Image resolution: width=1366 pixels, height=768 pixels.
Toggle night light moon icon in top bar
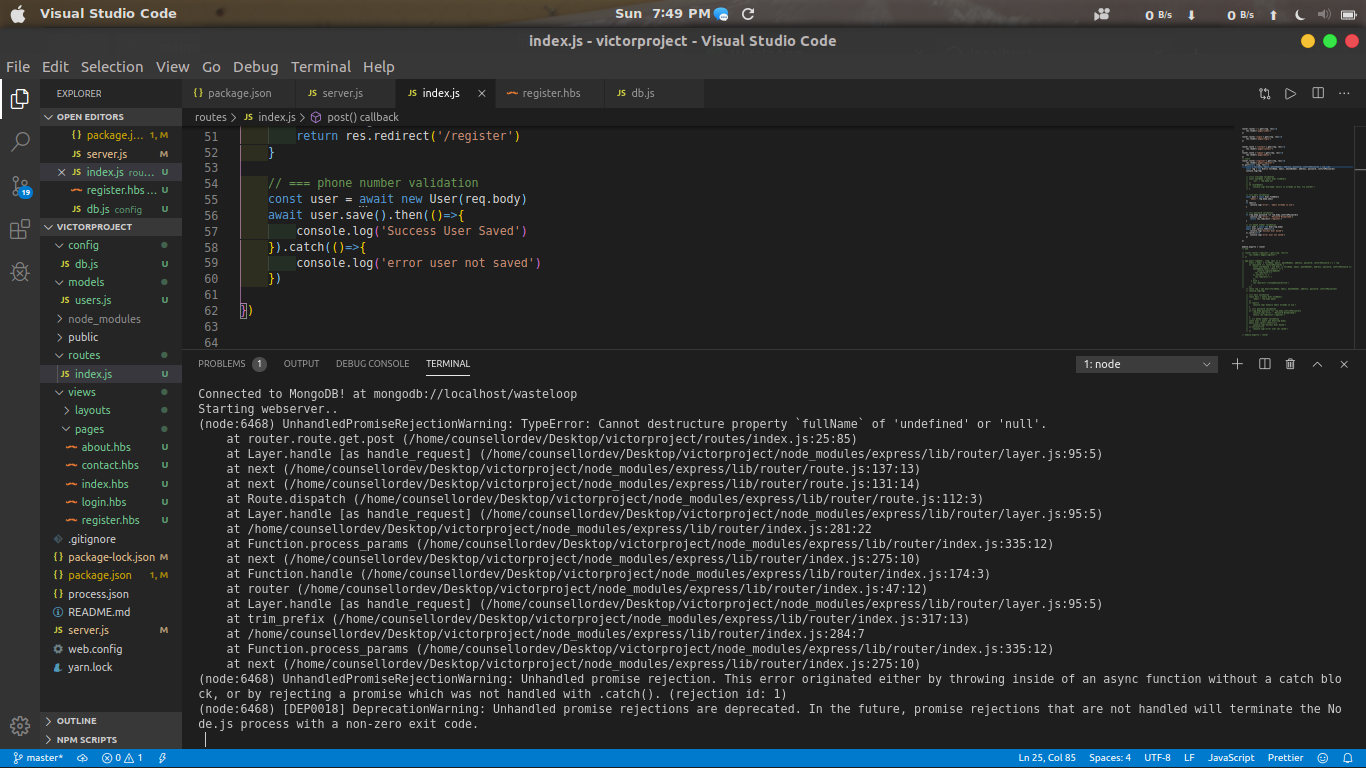point(1300,14)
